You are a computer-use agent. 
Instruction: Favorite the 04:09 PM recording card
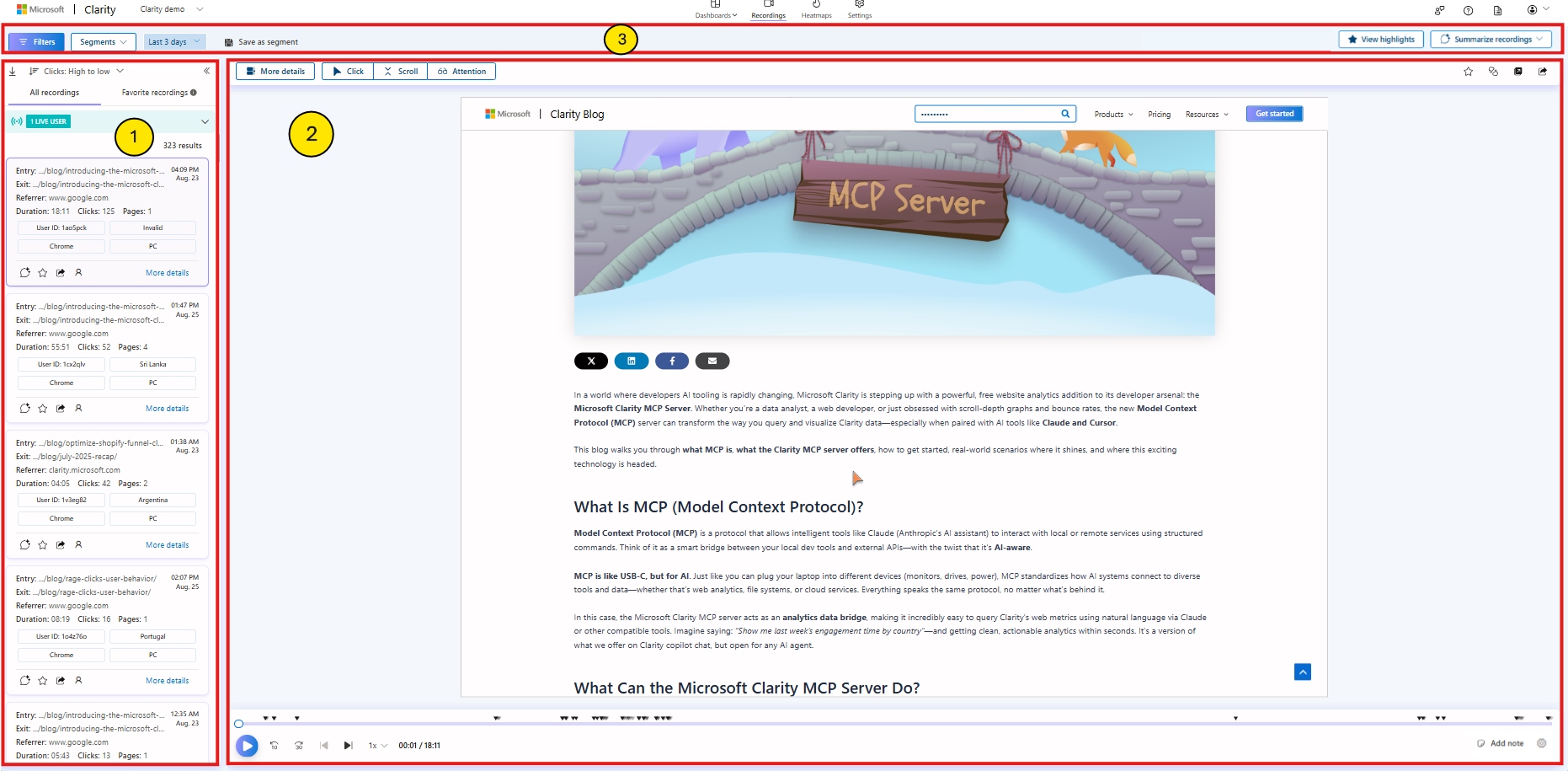point(43,272)
